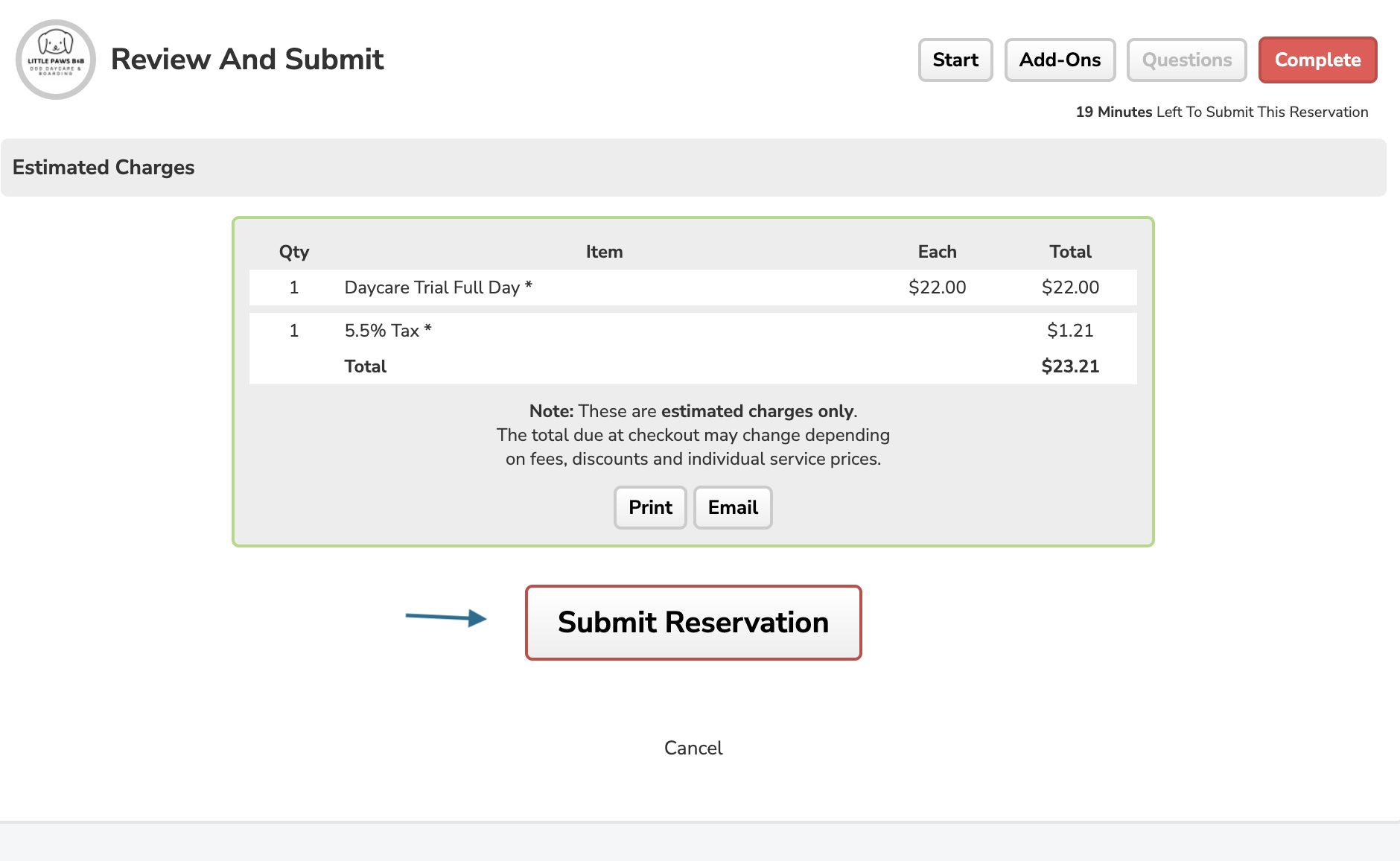The width and height of the screenshot is (1400, 861).
Task: Click the red Complete step button
Action: tap(1317, 60)
